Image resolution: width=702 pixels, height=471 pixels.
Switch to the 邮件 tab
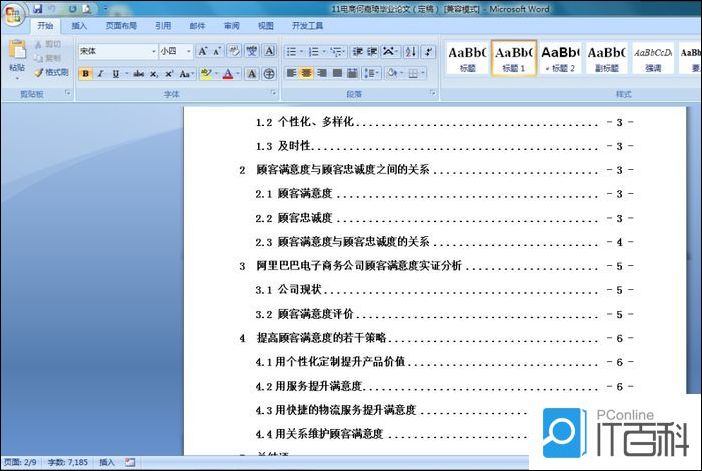[197, 26]
